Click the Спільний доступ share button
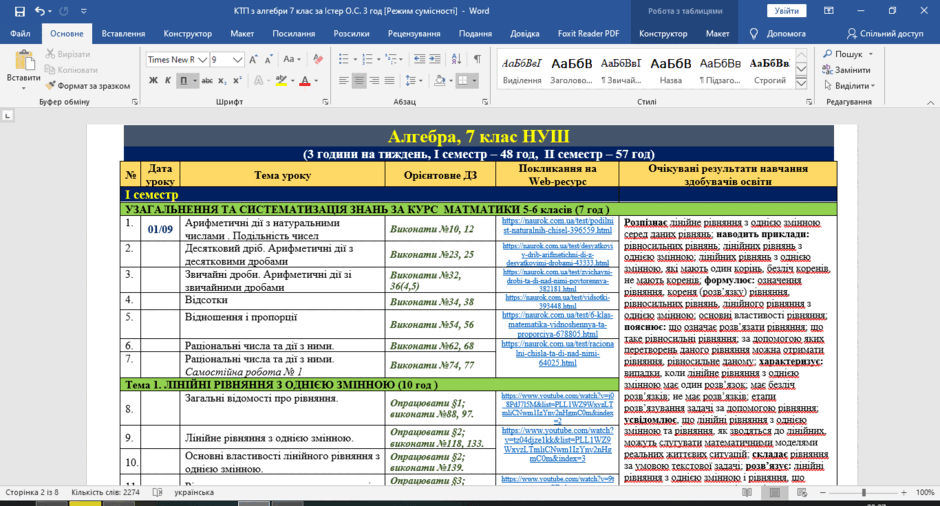 click(885, 34)
